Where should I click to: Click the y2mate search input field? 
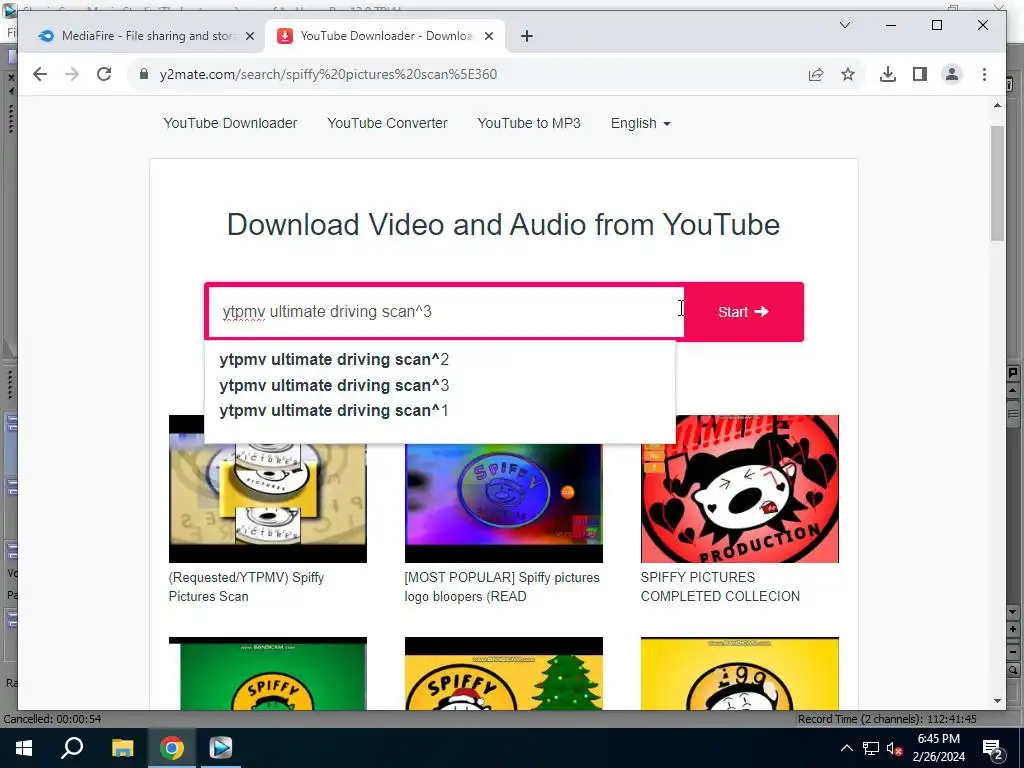coord(445,312)
